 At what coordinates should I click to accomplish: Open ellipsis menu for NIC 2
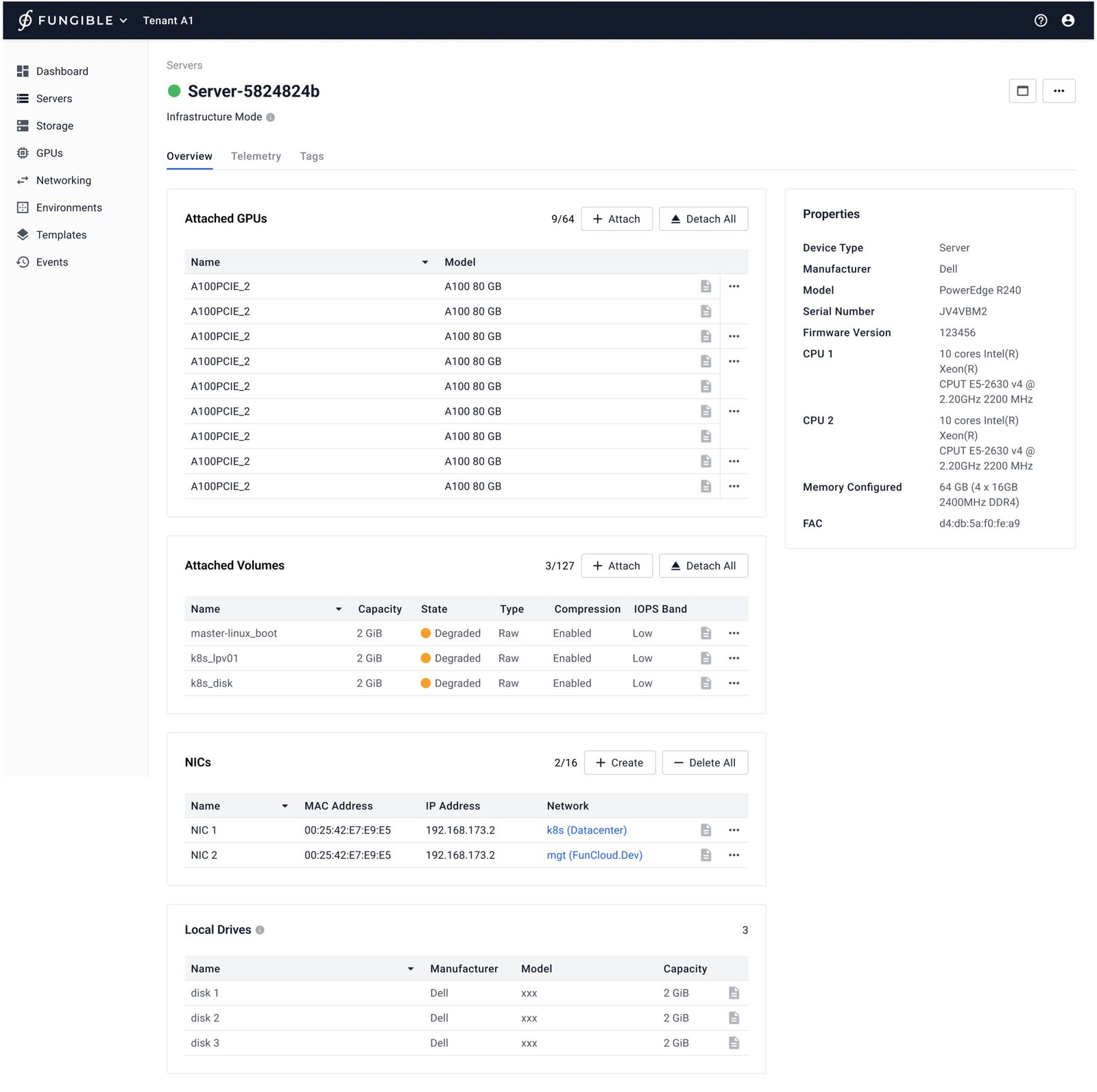[x=734, y=856]
